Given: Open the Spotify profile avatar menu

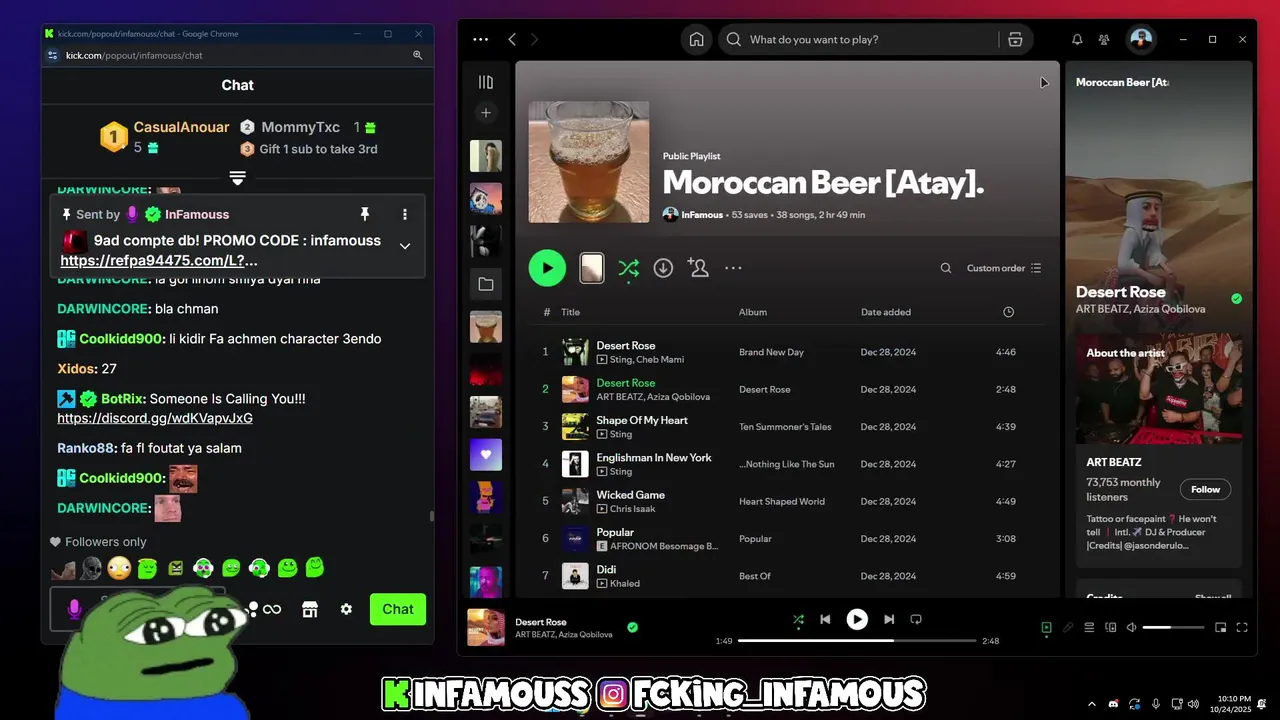Looking at the screenshot, I should 1141,39.
